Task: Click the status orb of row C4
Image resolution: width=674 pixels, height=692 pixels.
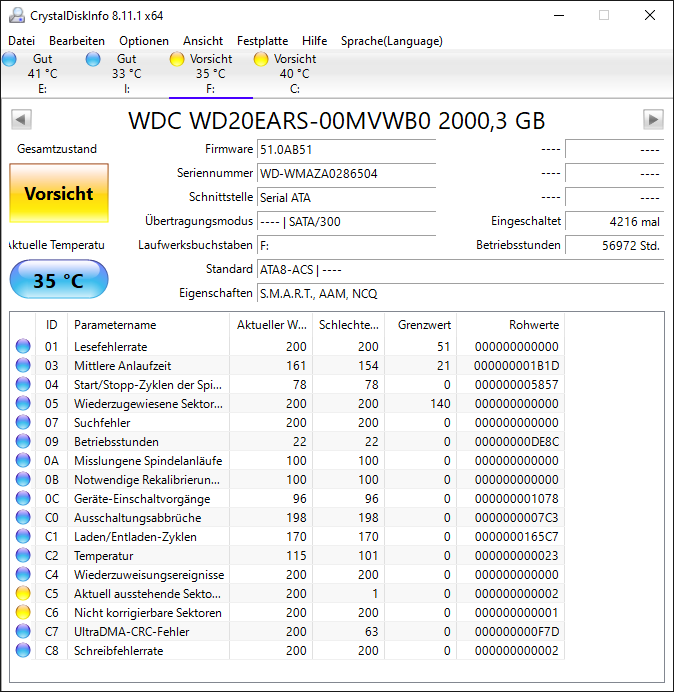Action: point(23,575)
